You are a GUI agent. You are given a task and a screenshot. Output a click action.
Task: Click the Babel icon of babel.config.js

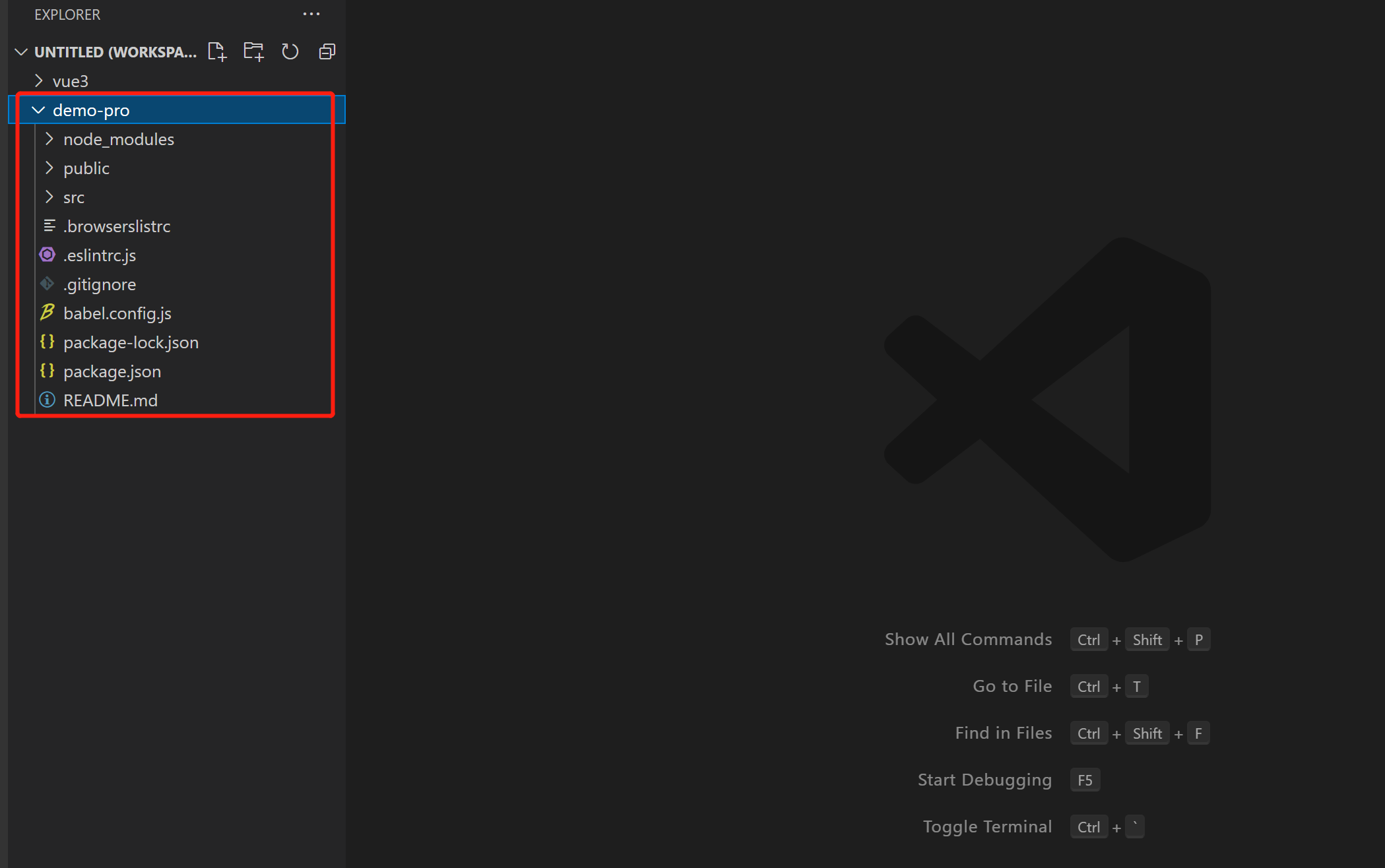[x=48, y=313]
